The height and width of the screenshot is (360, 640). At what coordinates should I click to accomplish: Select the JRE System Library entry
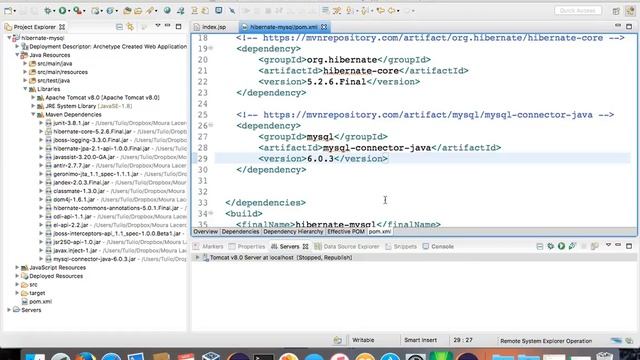click(x=89, y=106)
